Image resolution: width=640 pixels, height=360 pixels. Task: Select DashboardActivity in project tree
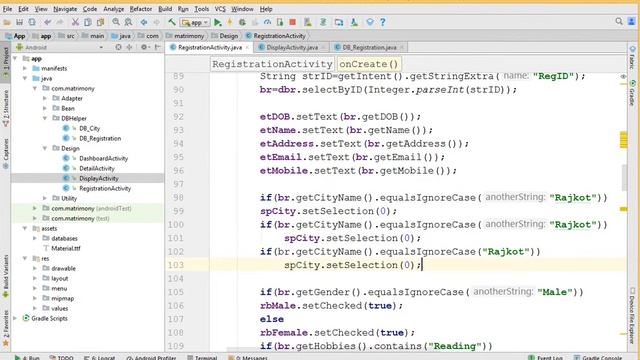(x=103, y=158)
